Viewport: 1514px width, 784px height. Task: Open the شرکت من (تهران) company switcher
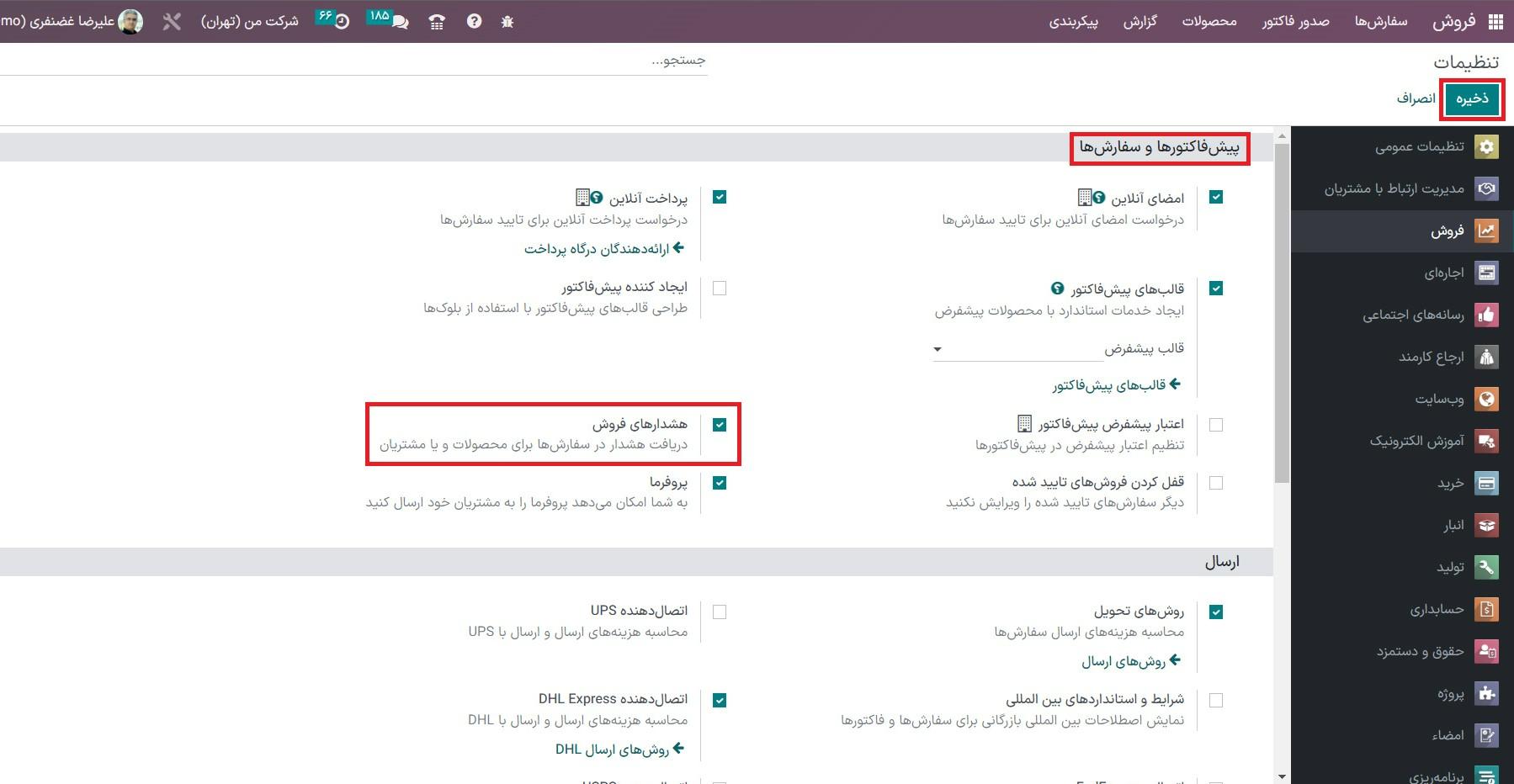click(250, 22)
